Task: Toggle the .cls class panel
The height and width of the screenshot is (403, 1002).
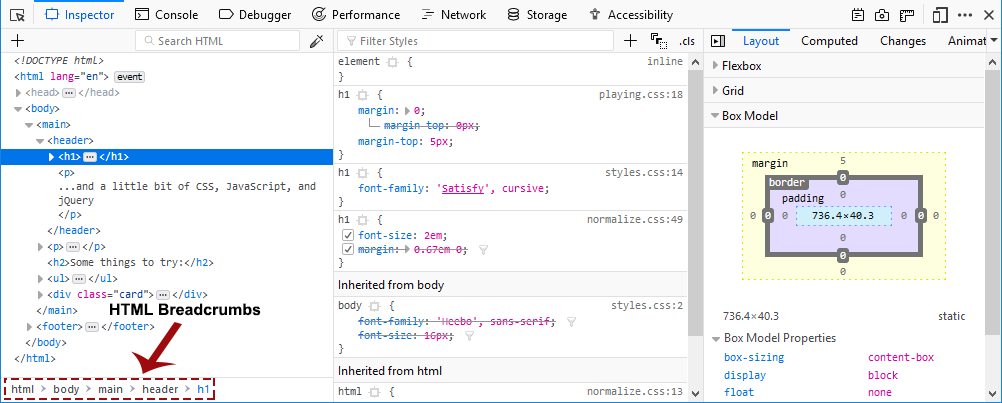Action: tap(686, 41)
